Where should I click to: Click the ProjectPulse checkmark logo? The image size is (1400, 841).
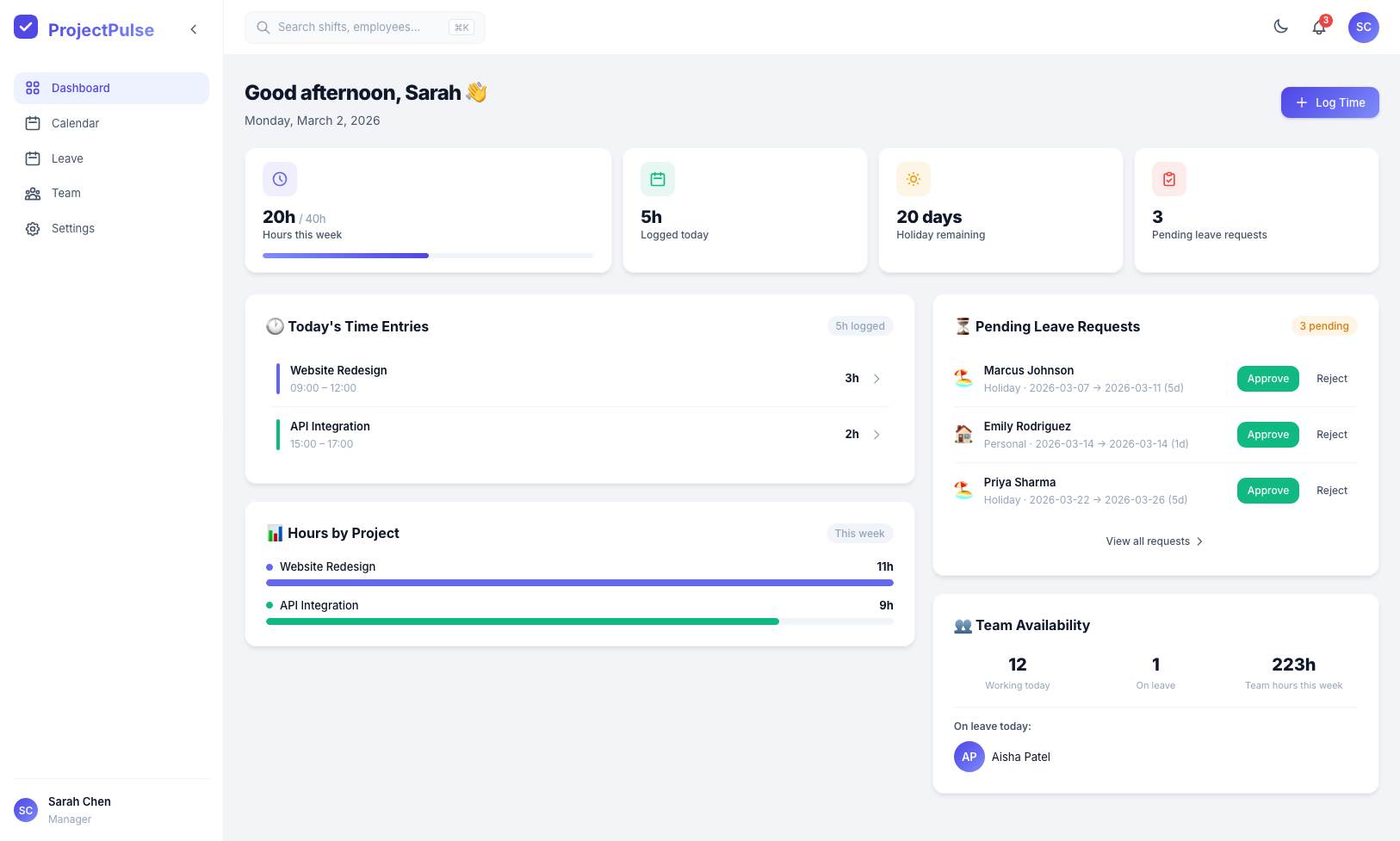pos(26,28)
